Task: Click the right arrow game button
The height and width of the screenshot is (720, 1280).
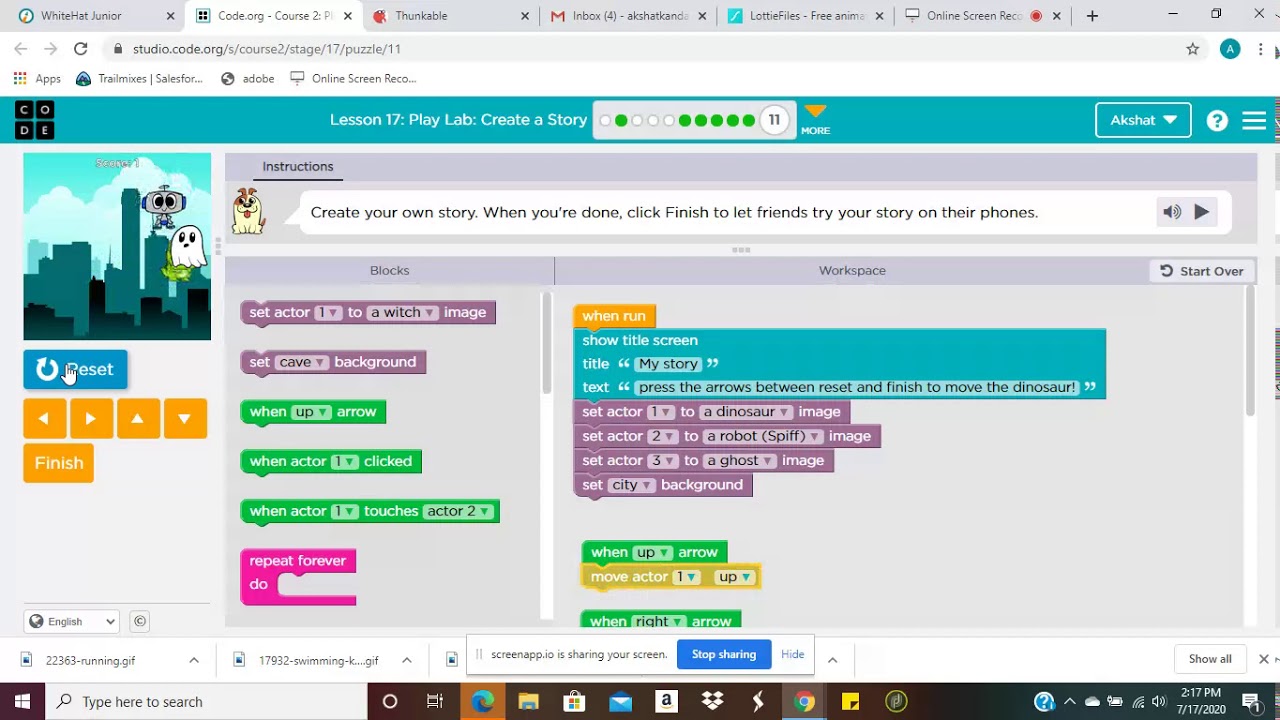Action: tap(91, 419)
